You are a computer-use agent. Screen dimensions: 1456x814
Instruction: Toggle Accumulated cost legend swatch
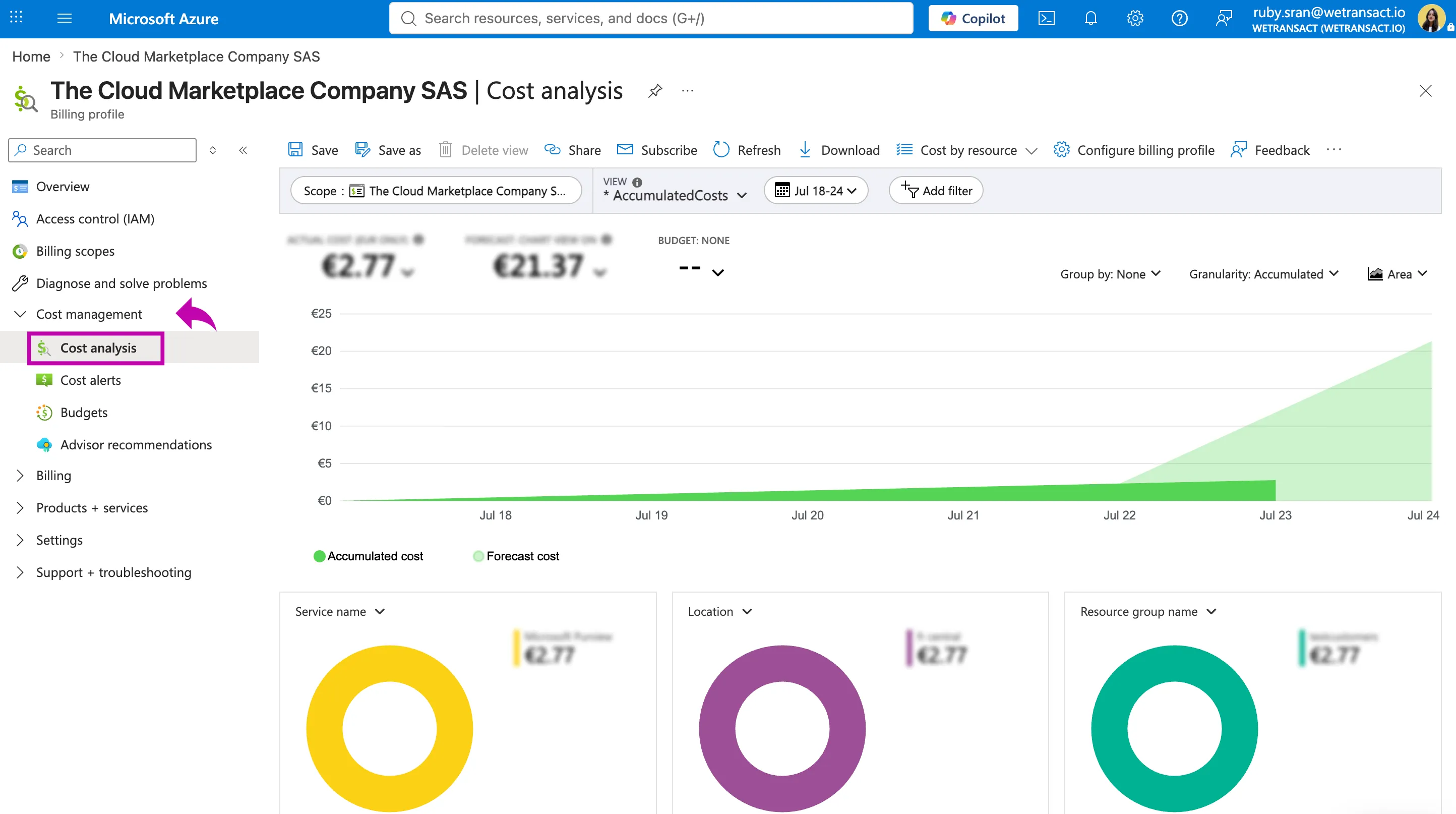click(x=319, y=556)
